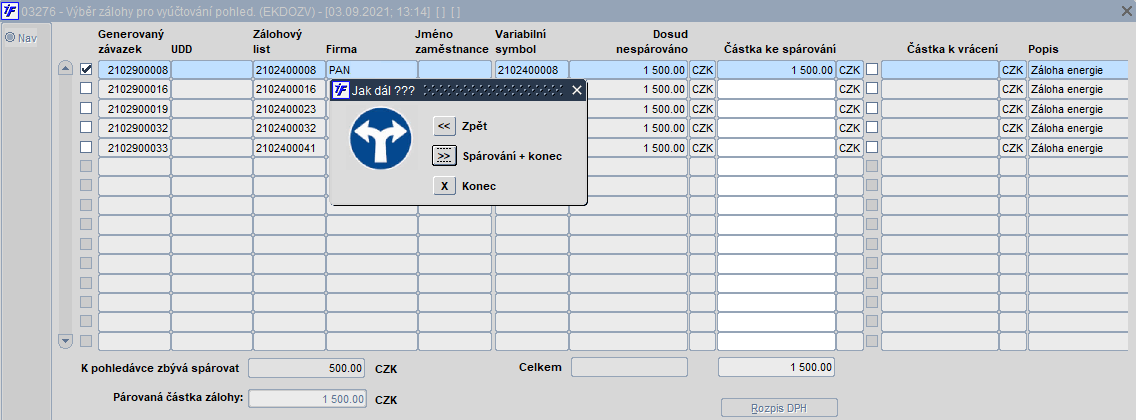This screenshot has height=420, width=1136.
Task: Click the Párovaná částka zálohy 1 500.00 field
Action: coord(307,399)
